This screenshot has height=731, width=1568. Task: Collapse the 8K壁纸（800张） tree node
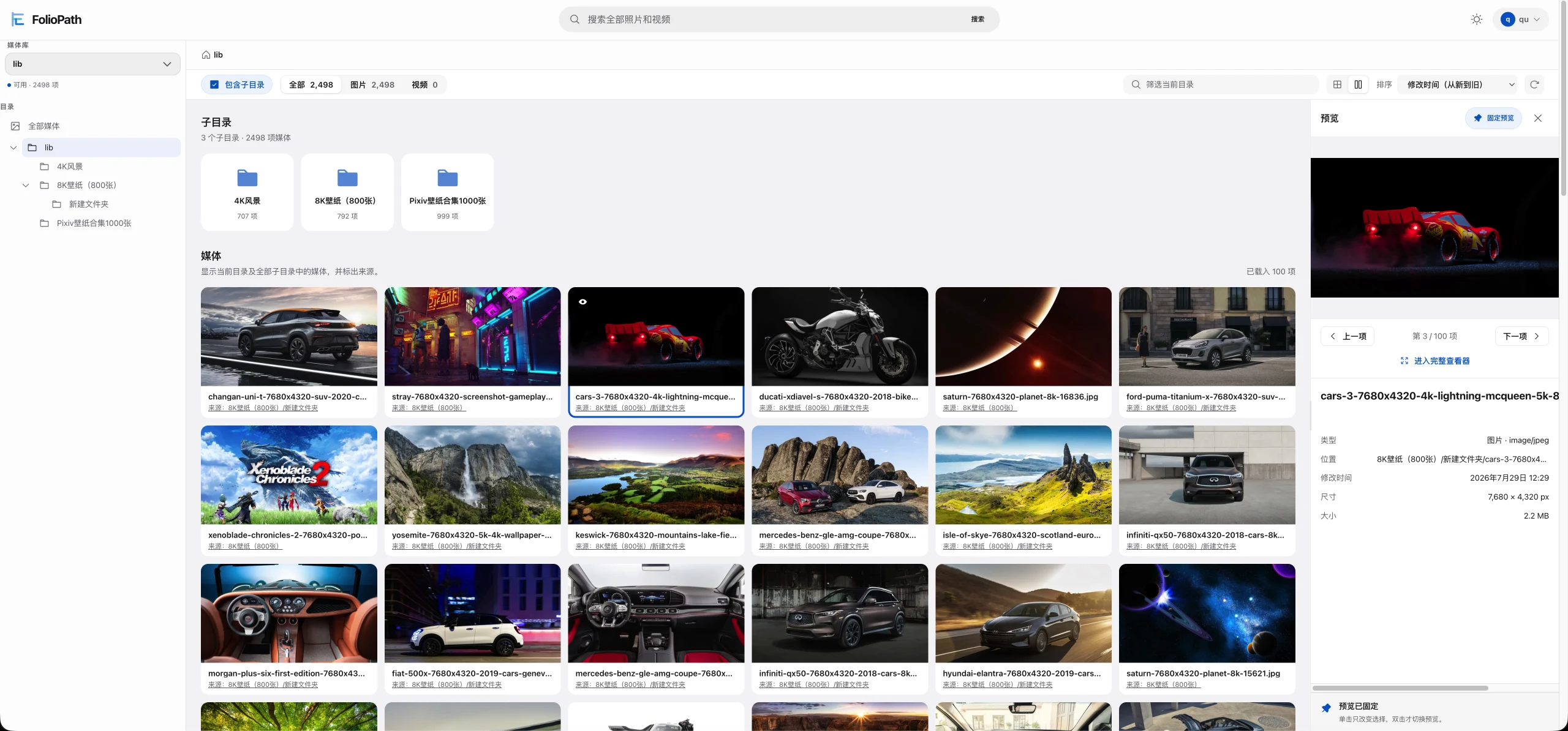tap(26, 186)
